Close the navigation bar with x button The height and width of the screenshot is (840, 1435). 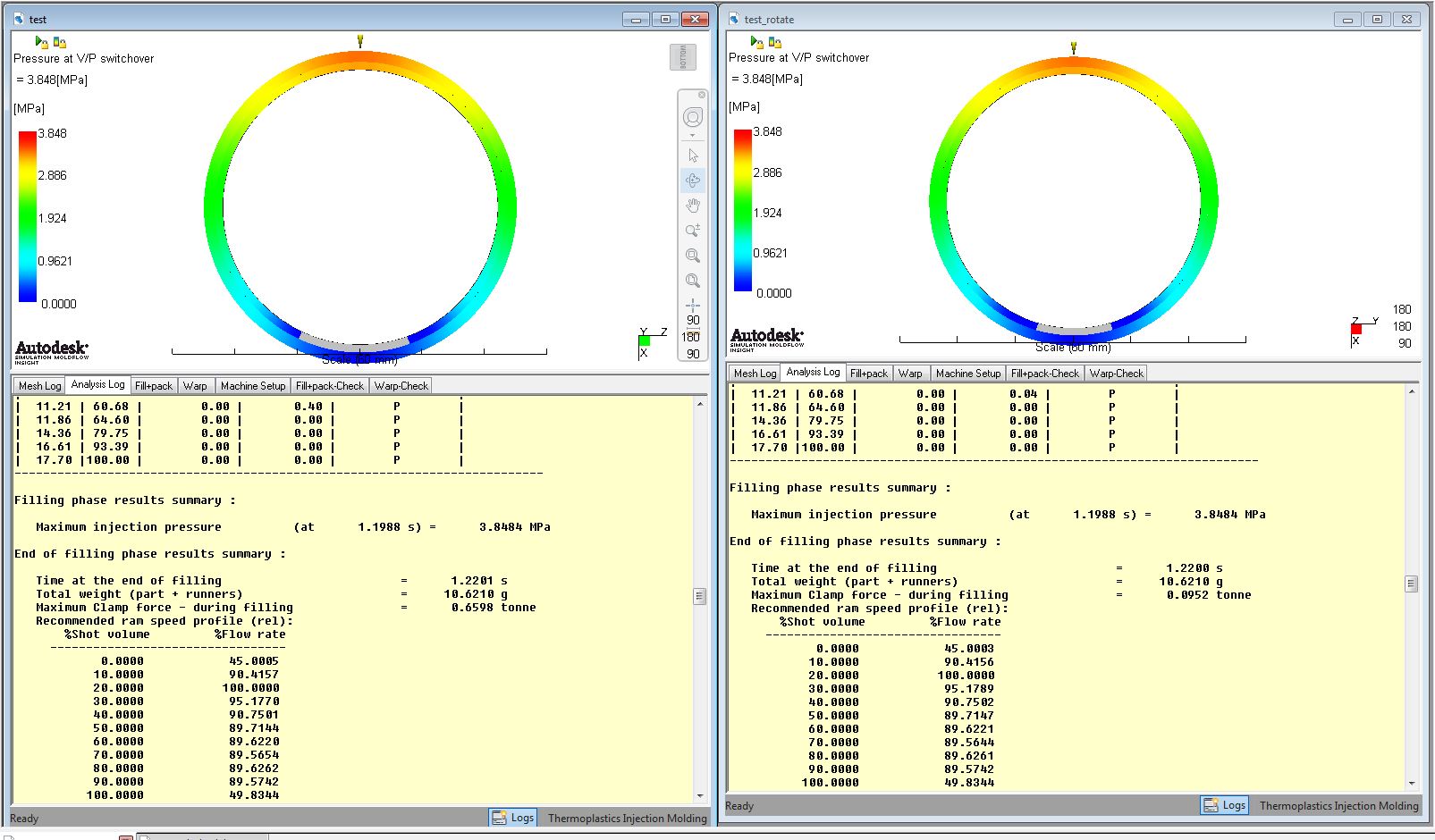[x=702, y=95]
